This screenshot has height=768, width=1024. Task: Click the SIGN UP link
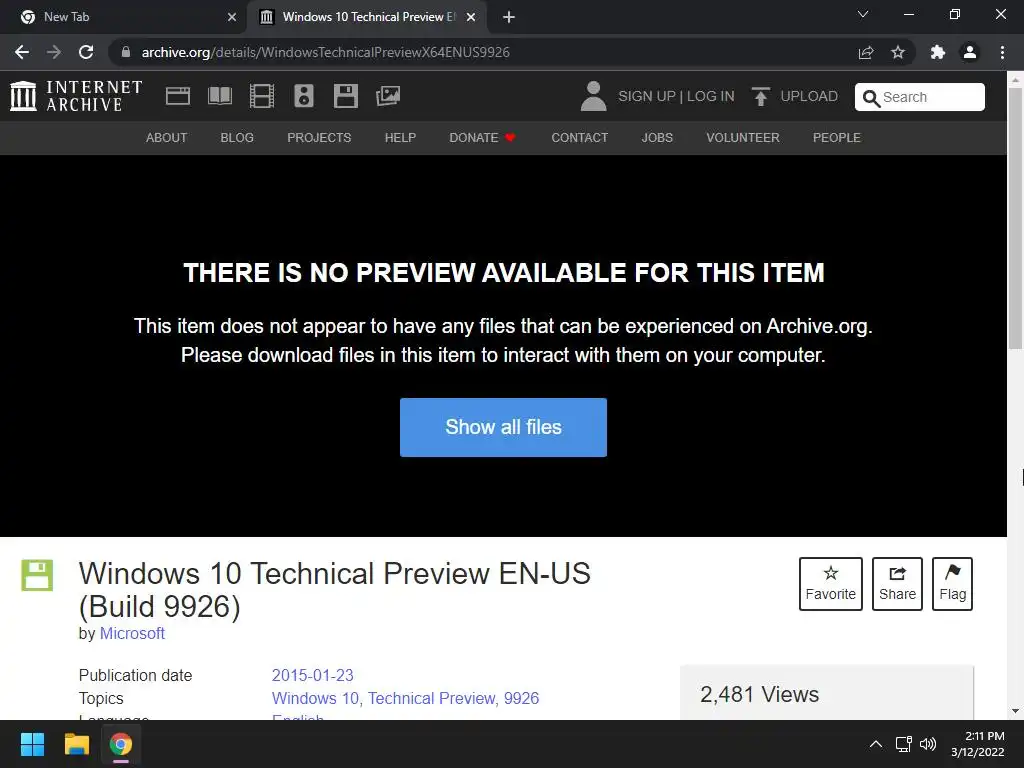coord(647,96)
